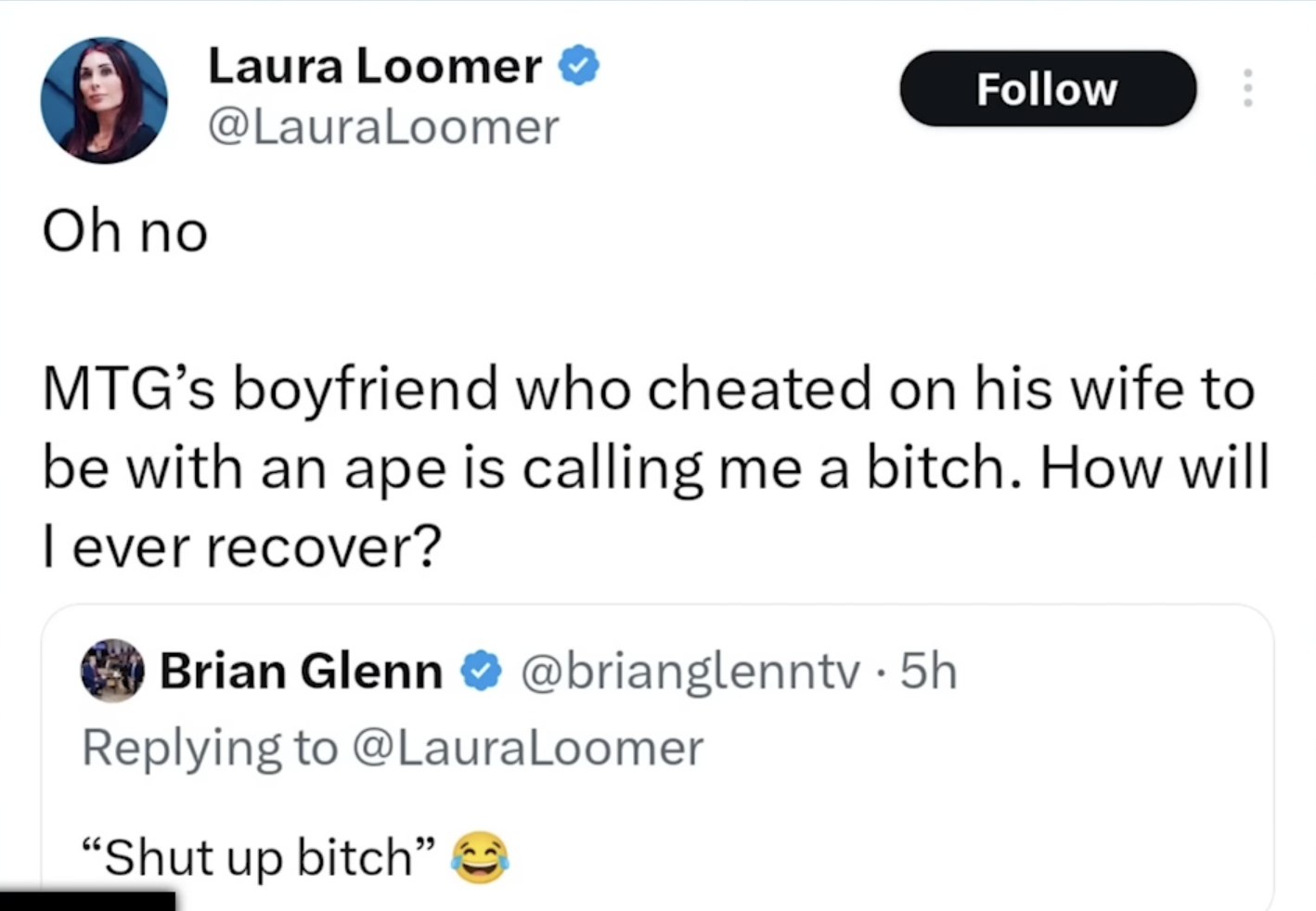Image resolution: width=1316 pixels, height=911 pixels.
Task: Click Brian Glenn's small avatar
Action: (x=112, y=670)
